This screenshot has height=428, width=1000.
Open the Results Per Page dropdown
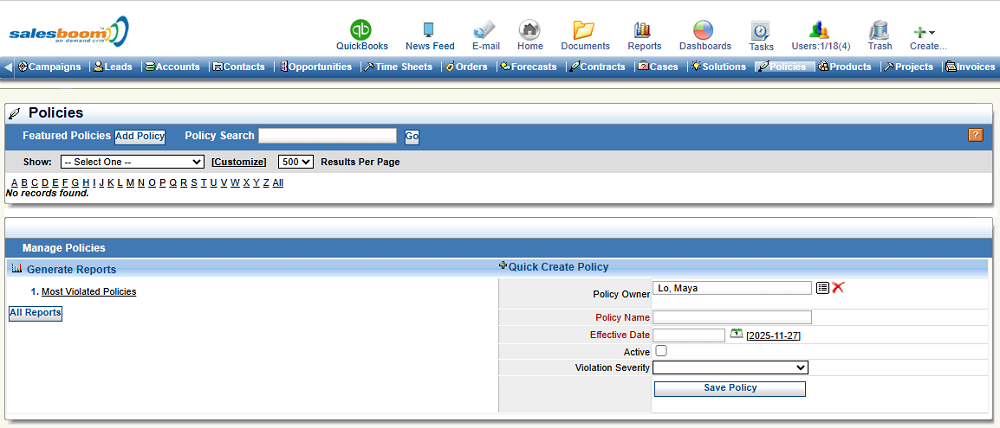point(296,162)
